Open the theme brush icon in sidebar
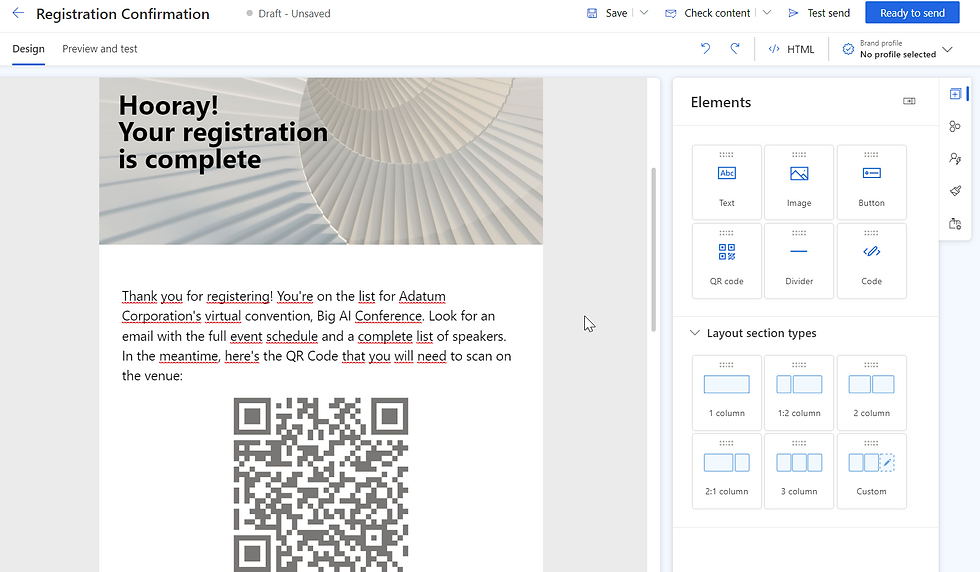The image size is (980, 572). pyautogui.click(x=955, y=191)
